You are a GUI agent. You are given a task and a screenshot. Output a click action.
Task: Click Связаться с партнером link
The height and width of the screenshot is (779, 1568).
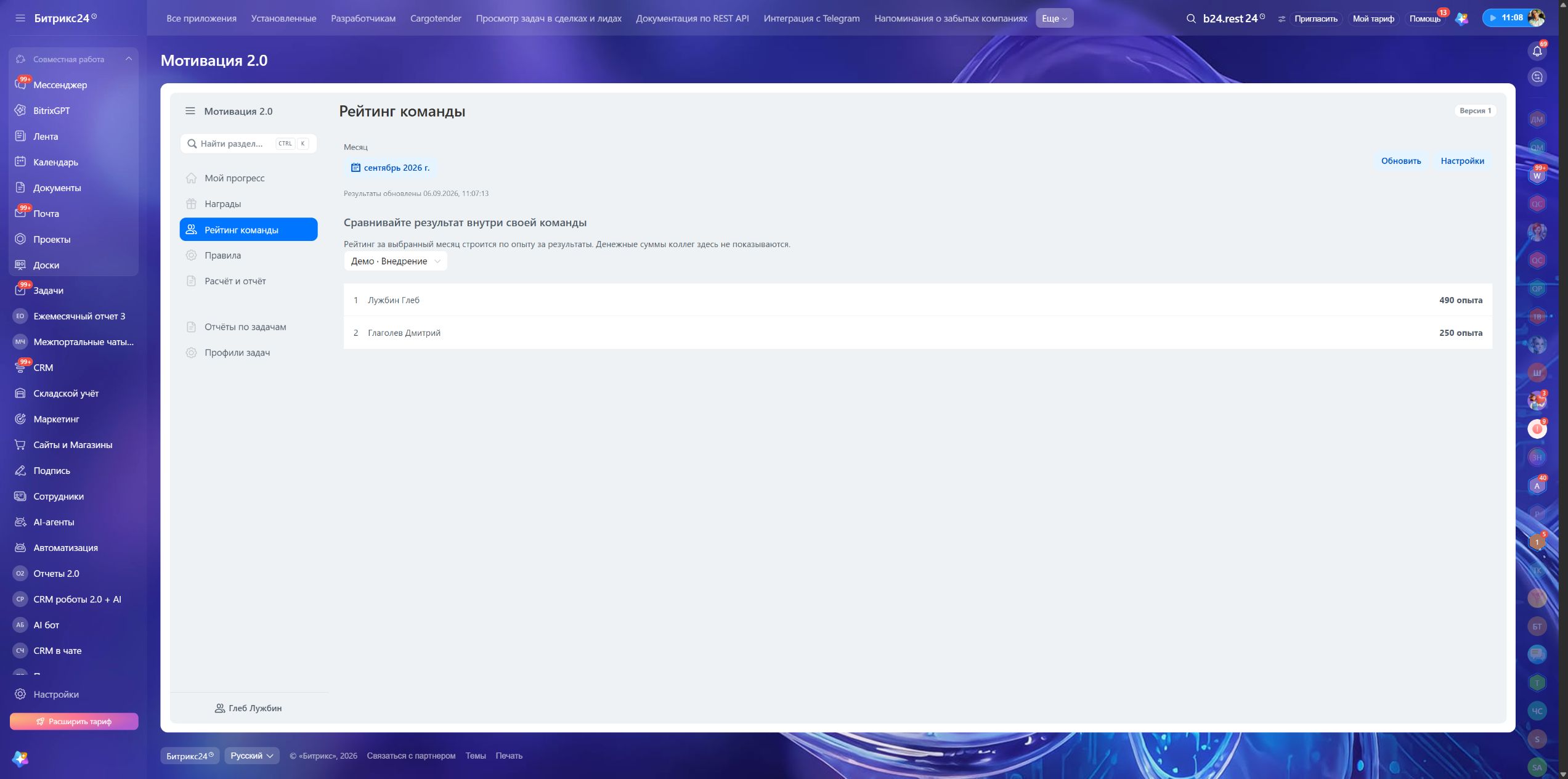coord(411,756)
